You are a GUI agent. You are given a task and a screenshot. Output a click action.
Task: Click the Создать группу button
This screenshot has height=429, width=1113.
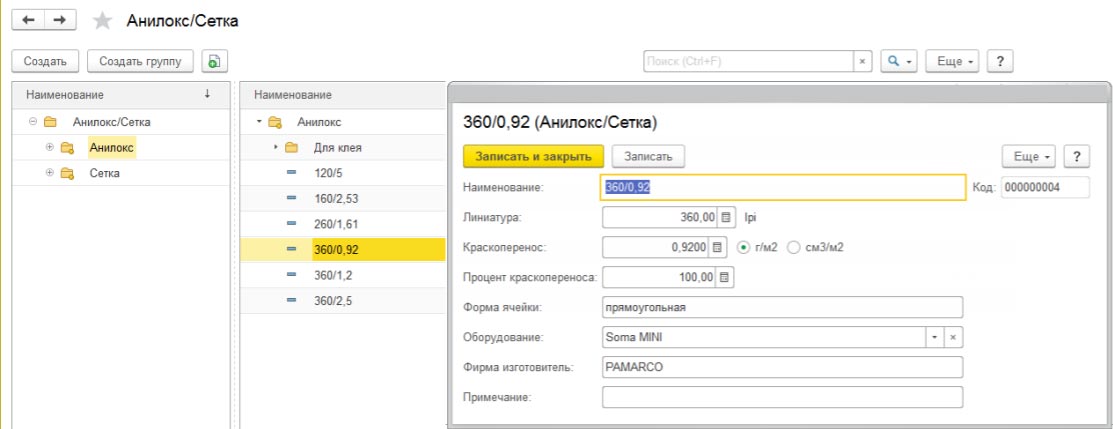[141, 61]
